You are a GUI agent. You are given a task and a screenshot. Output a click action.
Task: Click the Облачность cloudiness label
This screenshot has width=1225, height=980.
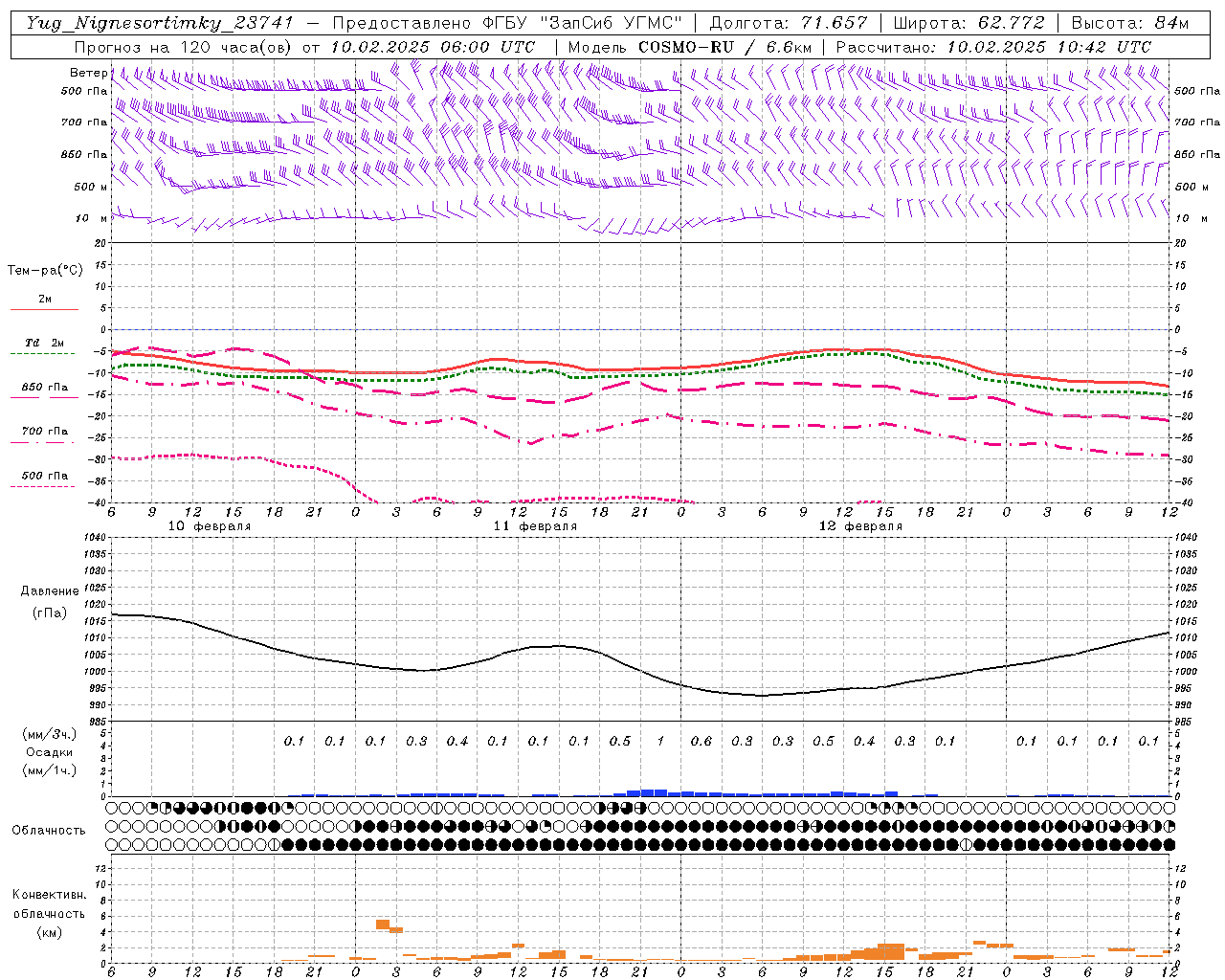(49, 830)
